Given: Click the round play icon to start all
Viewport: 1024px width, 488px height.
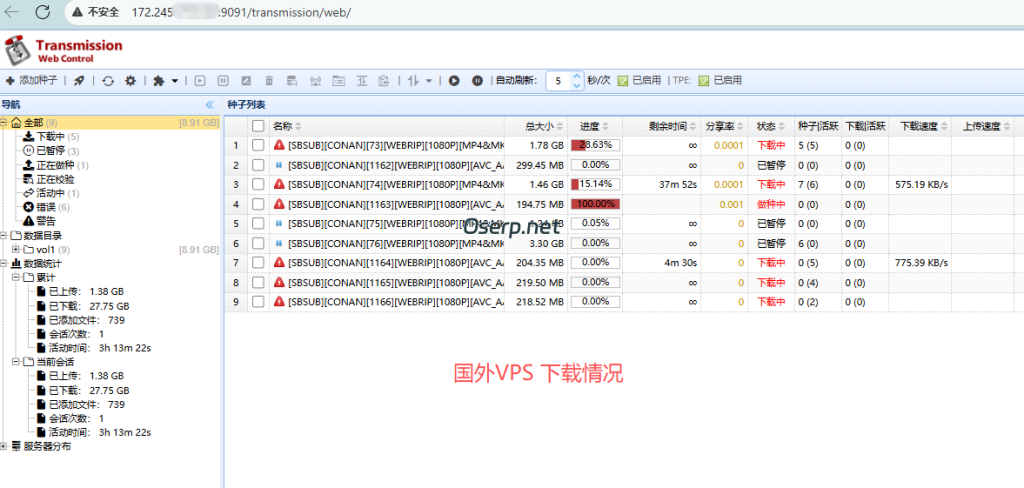Looking at the screenshot, I should (454, 80).
